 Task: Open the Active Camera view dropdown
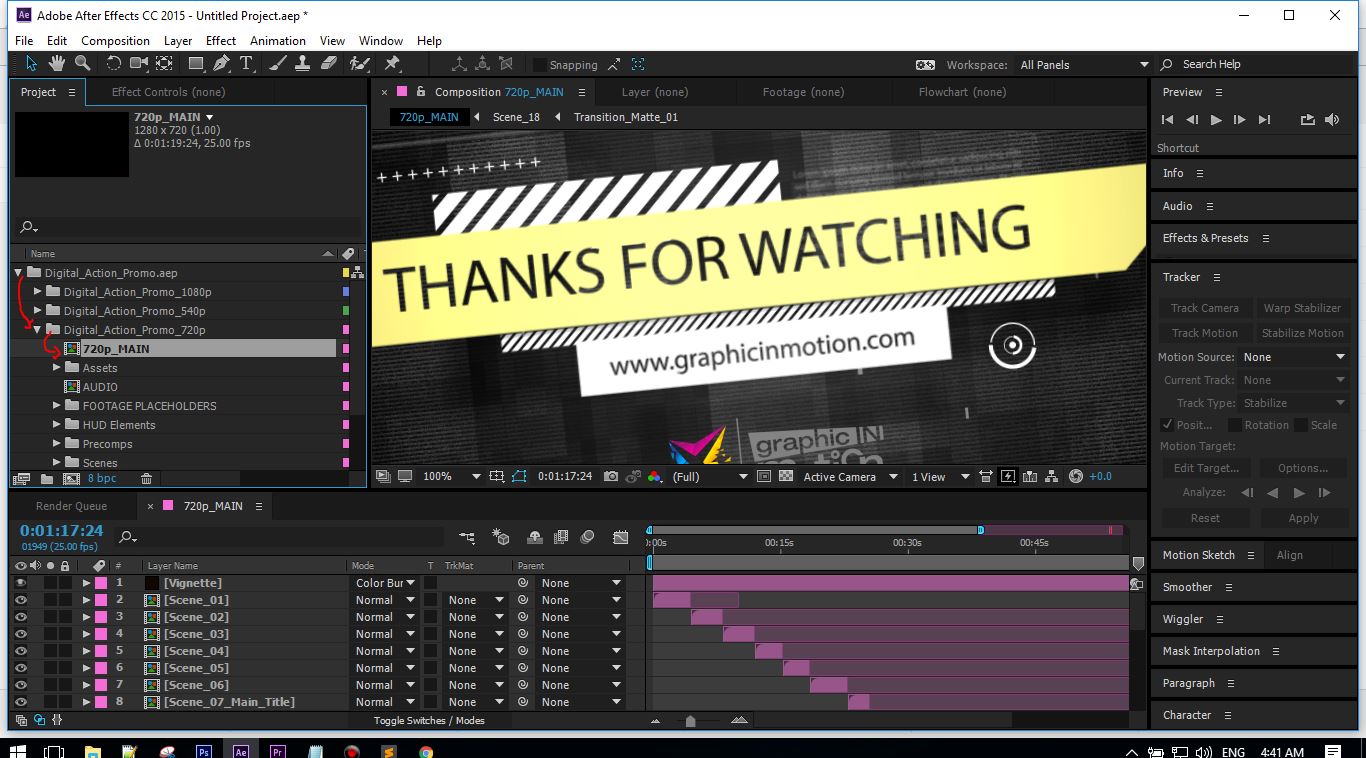(850, 477)
